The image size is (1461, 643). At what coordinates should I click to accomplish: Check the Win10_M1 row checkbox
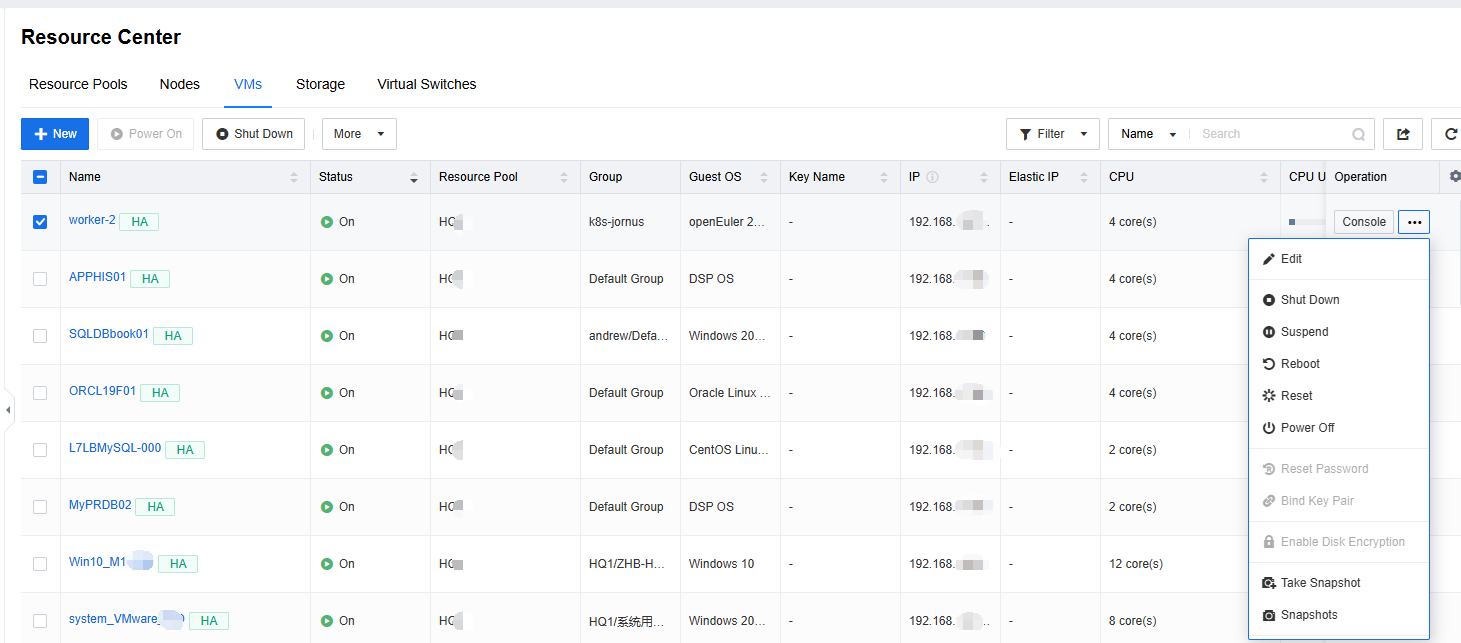[40, 564]
